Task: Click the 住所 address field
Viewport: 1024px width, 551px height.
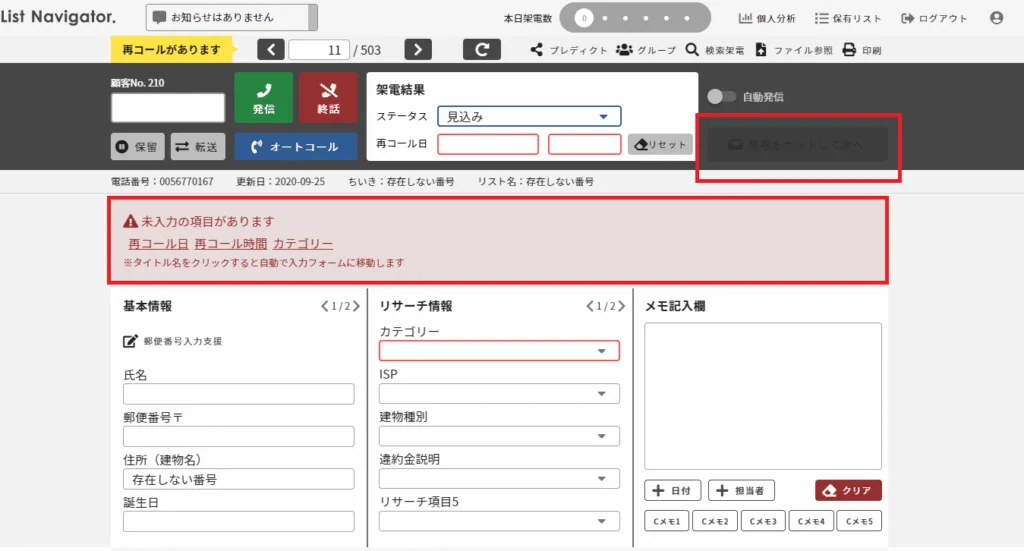Action: tap(238, 479)
